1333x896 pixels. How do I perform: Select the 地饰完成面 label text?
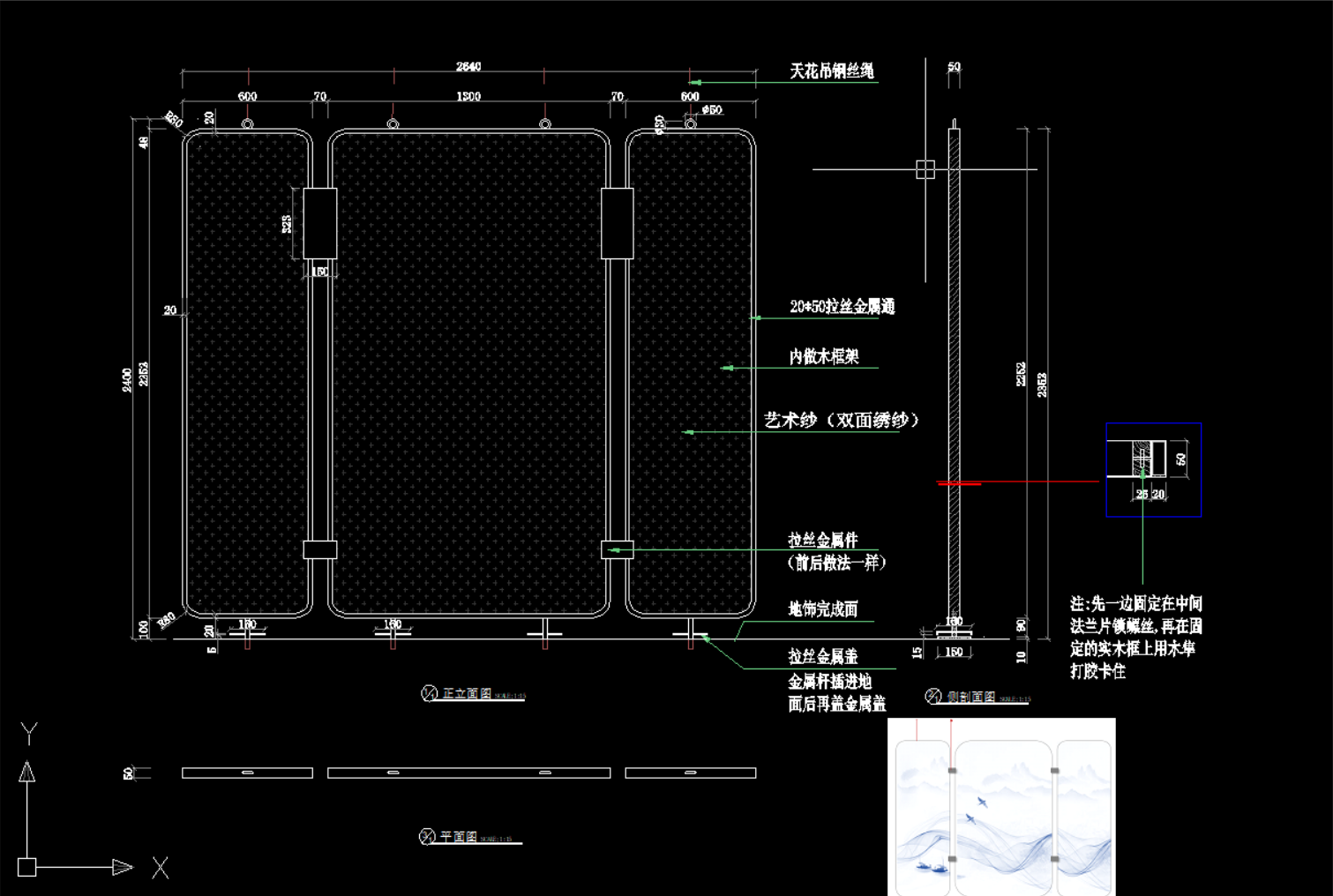823,609
